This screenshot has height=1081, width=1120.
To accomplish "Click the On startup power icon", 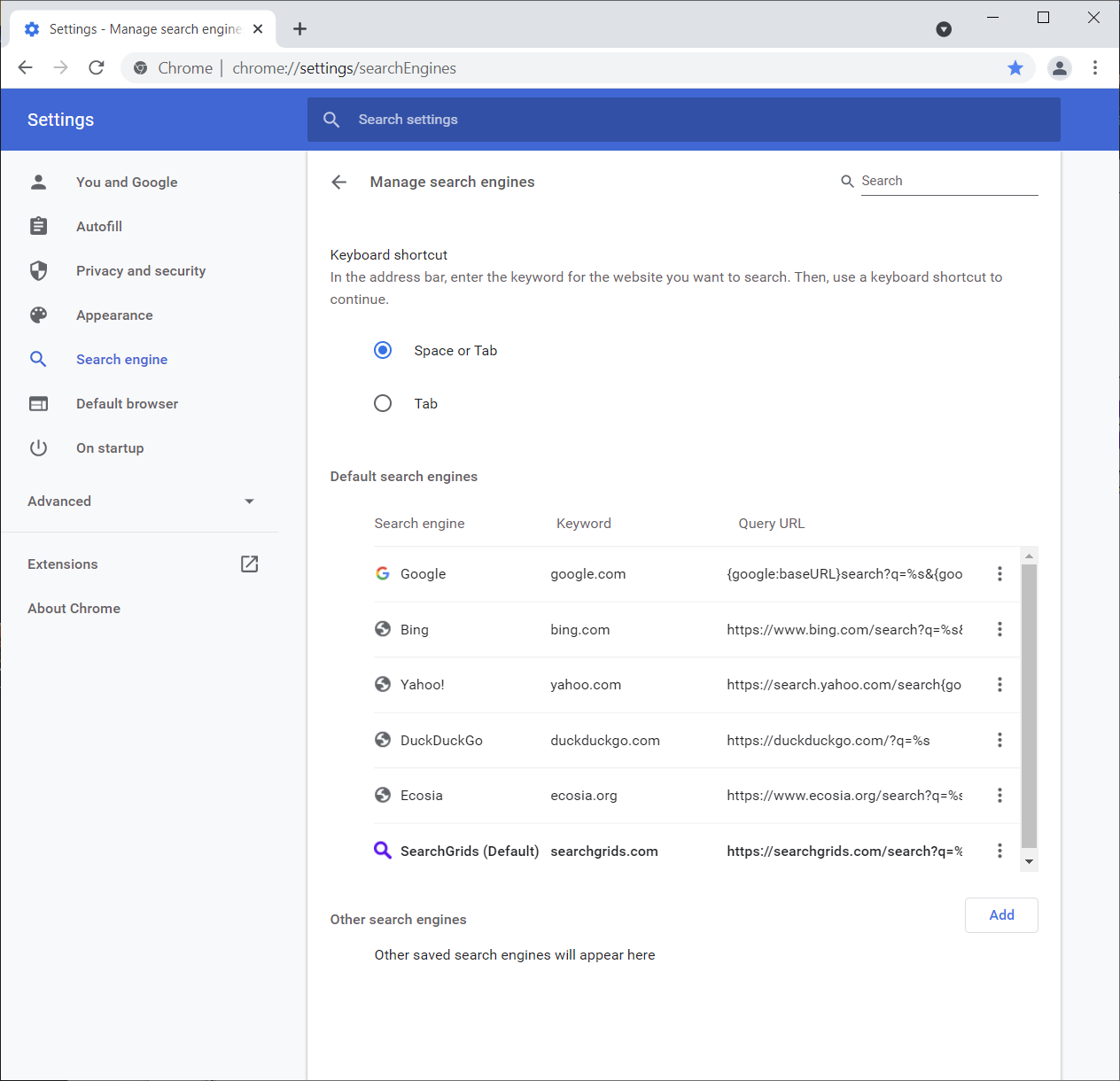I will click(x=38, y=447).
